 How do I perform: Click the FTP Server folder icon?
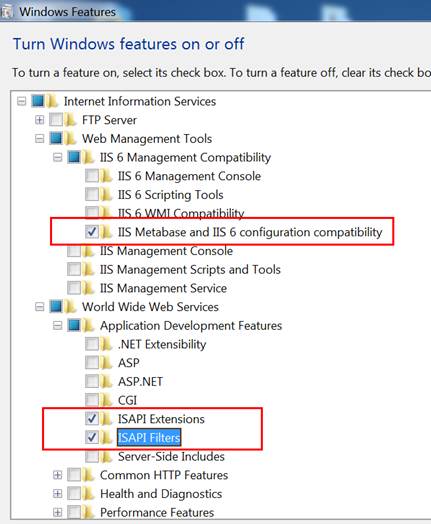coord(70,120)
